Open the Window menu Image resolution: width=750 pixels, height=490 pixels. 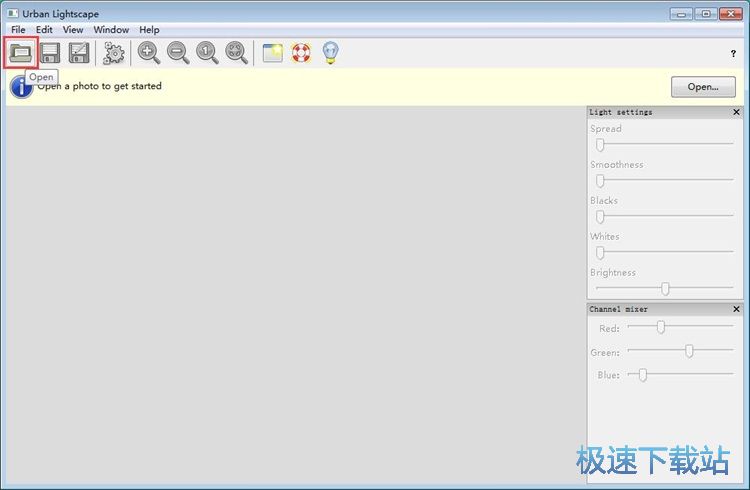pos(111,30)
